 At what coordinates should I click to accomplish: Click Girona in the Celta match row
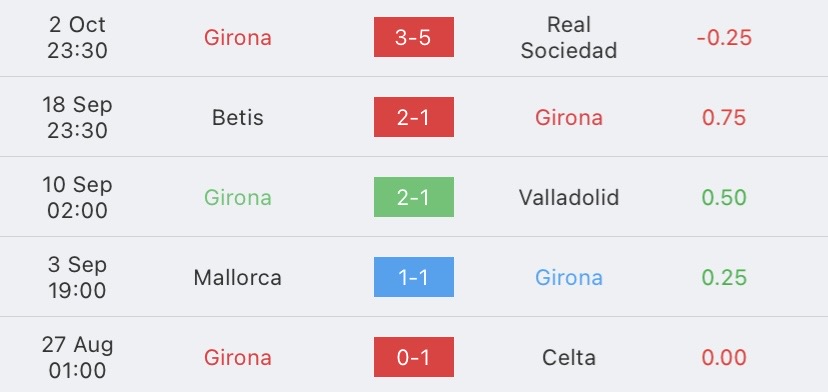pos(238,358)
